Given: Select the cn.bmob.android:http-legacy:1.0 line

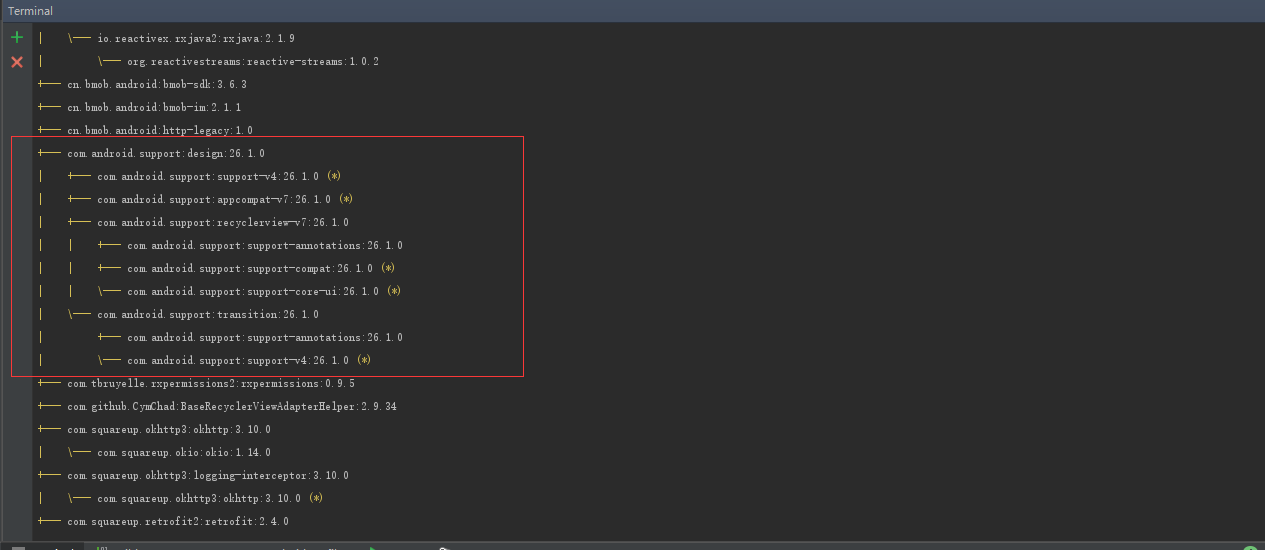Looking at the screenshot, I should point(160,130).
